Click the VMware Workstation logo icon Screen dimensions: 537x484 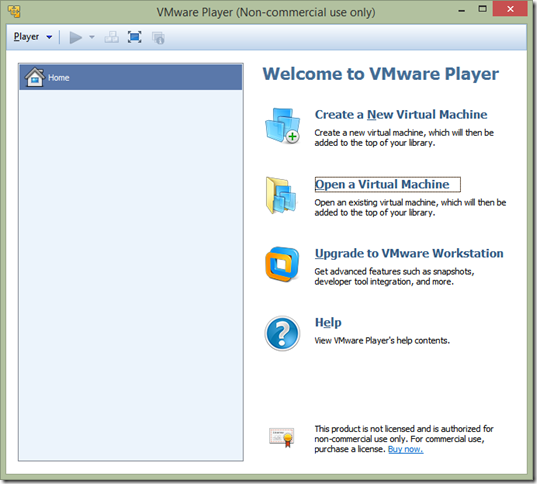282,264
